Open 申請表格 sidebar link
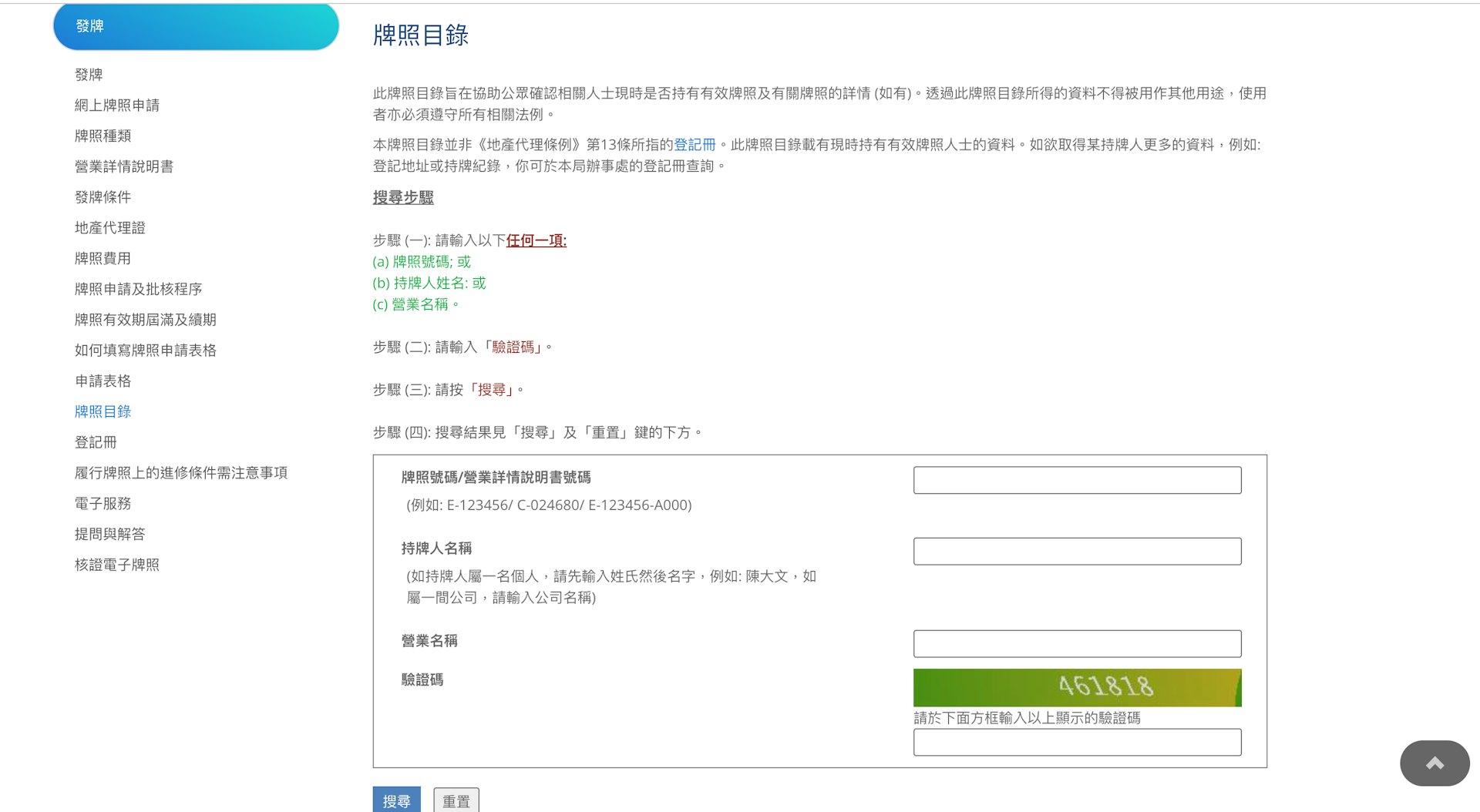This screenshot has height=812, width=1480. point(103,381)
